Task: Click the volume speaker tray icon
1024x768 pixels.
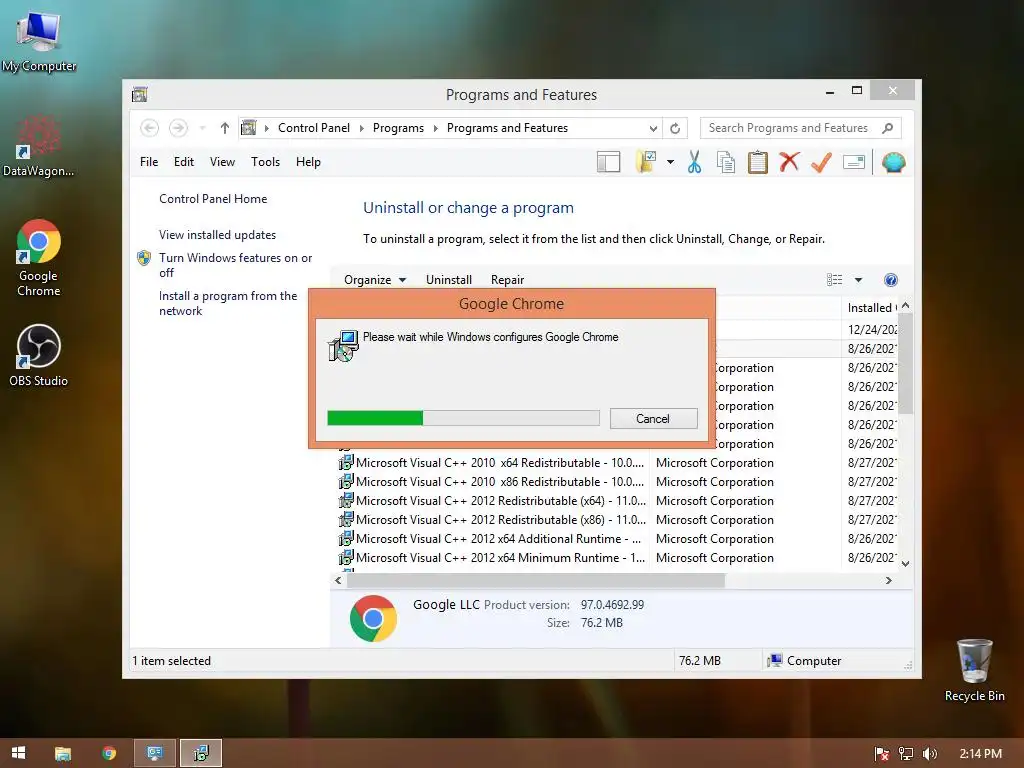Action: [930, 754]
